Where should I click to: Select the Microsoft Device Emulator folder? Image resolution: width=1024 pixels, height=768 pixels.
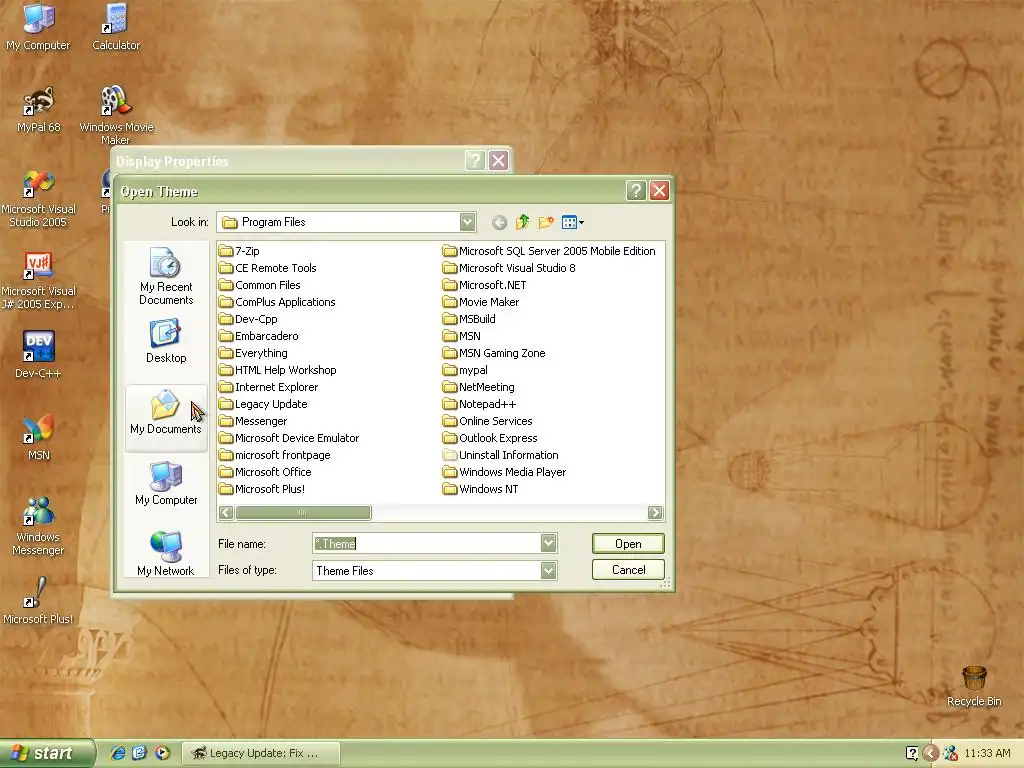pyautogui.click(x=289, y=438)
